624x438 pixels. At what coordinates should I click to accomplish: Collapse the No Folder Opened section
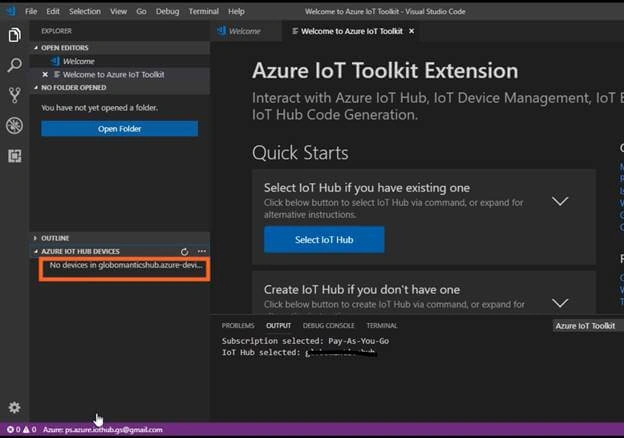pyautogui.click(x=120, y=88)
